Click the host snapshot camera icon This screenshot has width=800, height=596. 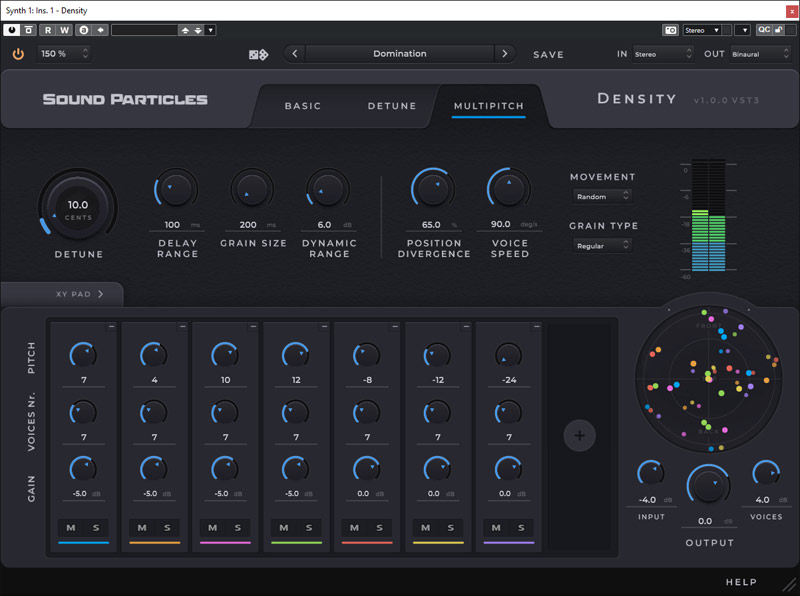tap(671, 30)
